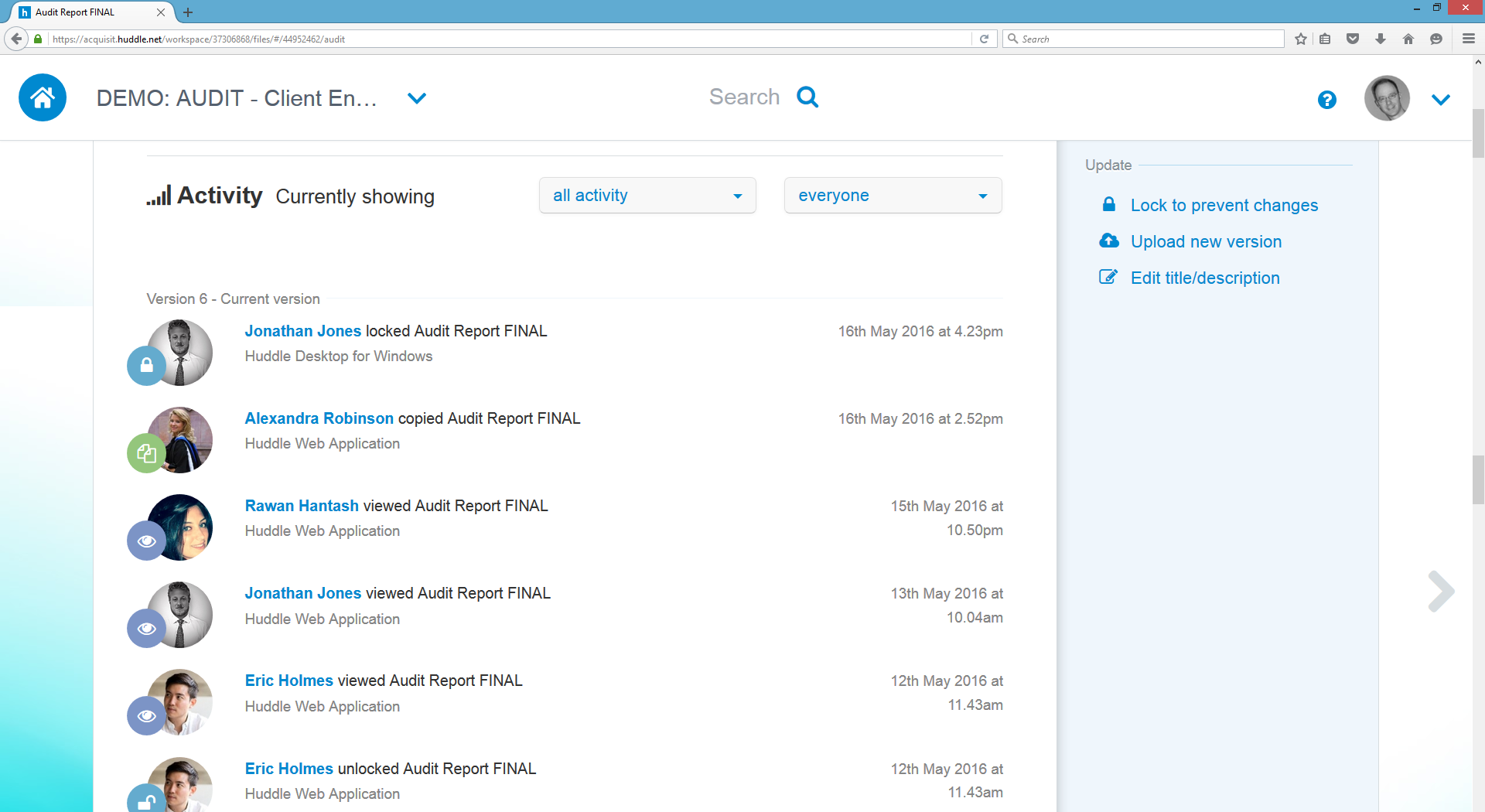This screenshot has height=812, width=1485.
Task: Open Eric Holmes link in viewed entry
Action: point(288,681)
